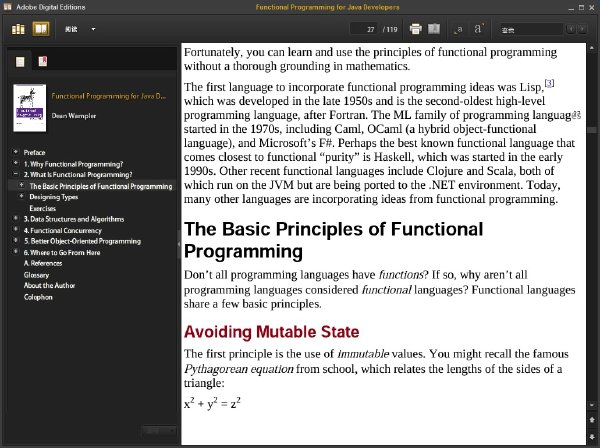
Task: Decrease text size with small 'a' icon
Action: coord(458,29)
